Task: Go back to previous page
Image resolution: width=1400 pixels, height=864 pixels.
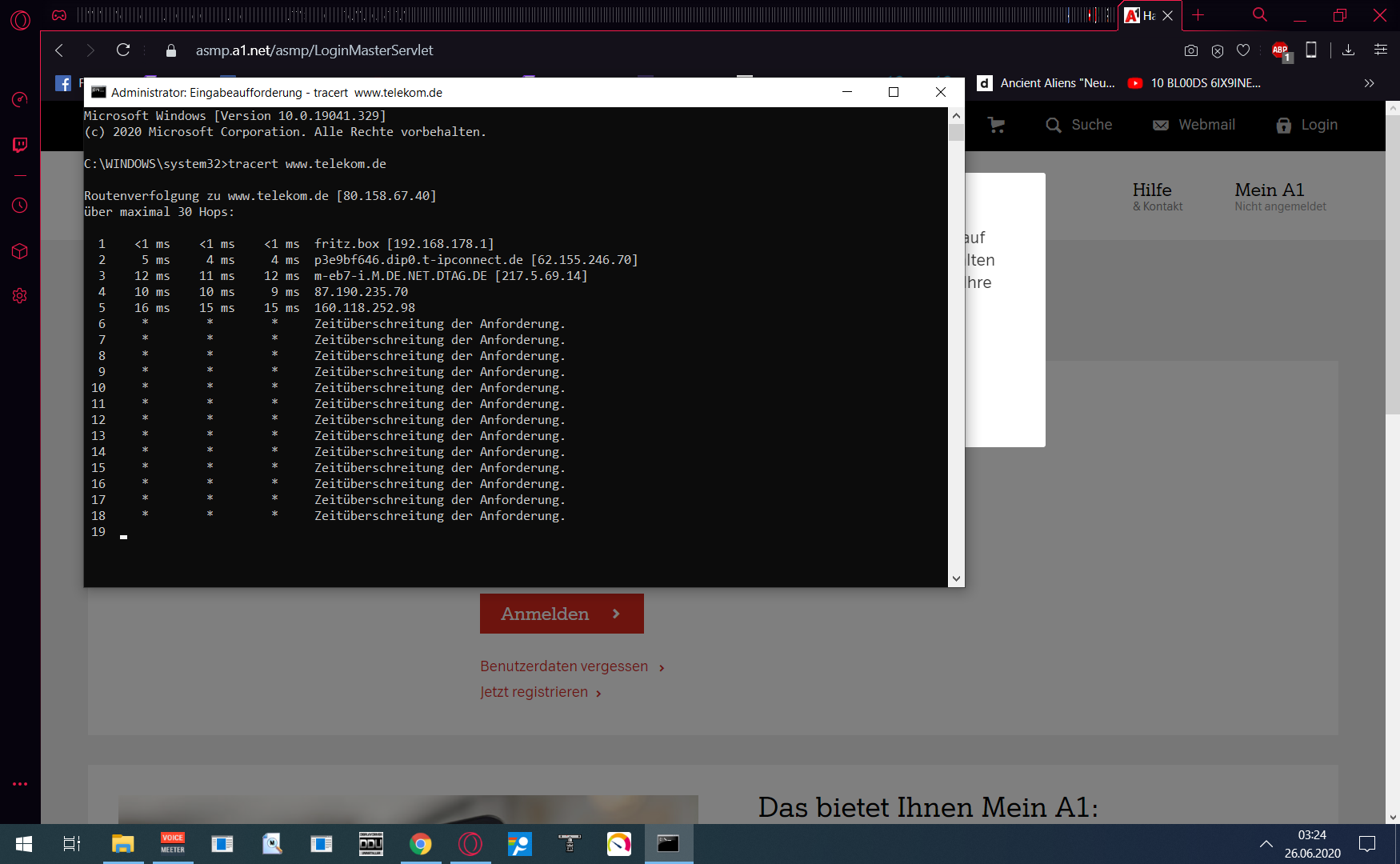Action: coord(59,50)
